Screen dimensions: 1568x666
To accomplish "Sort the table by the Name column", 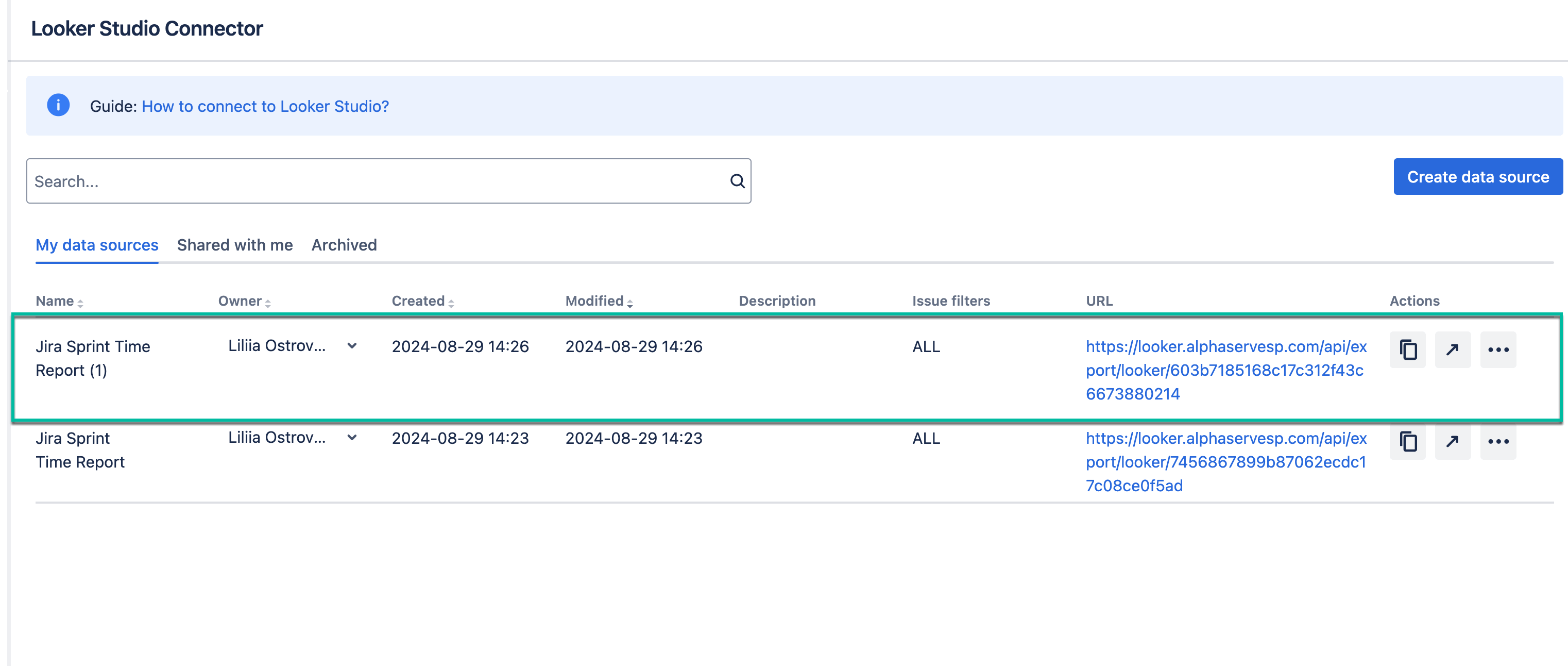I will (80, 302).
